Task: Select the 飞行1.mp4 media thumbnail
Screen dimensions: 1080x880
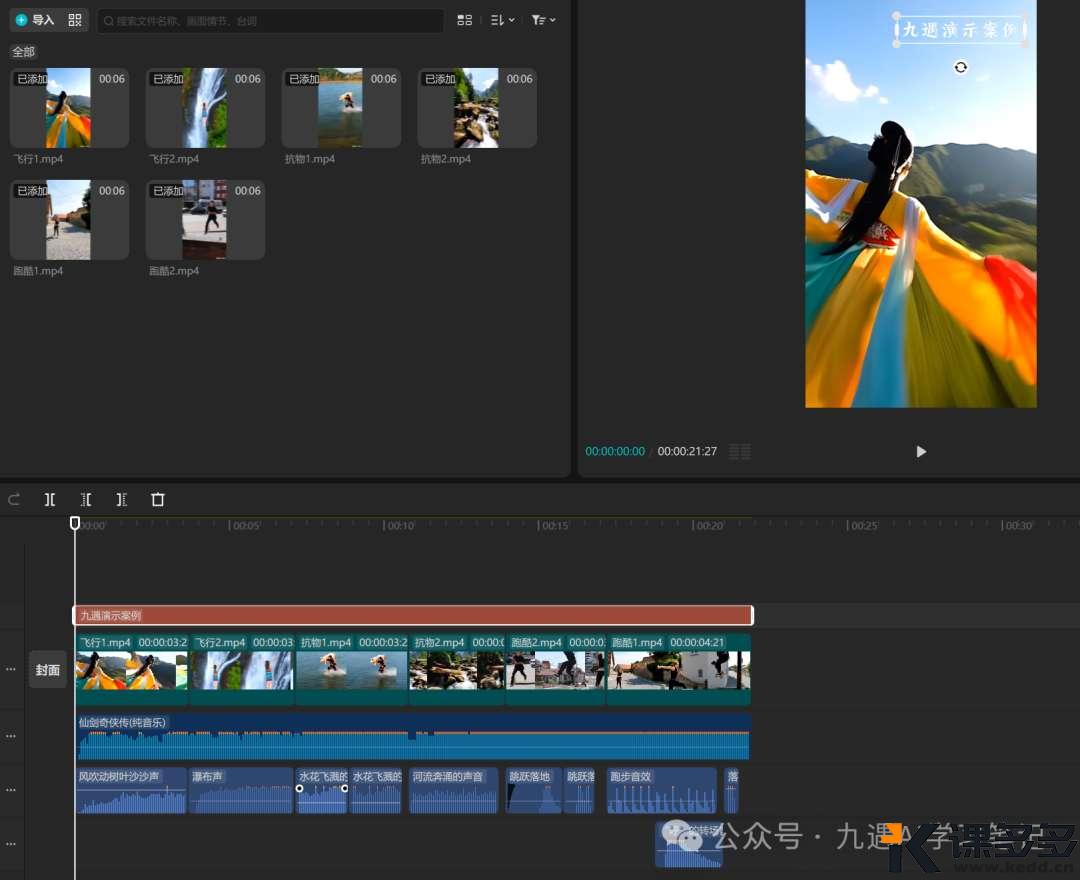Action: (69, 107)
